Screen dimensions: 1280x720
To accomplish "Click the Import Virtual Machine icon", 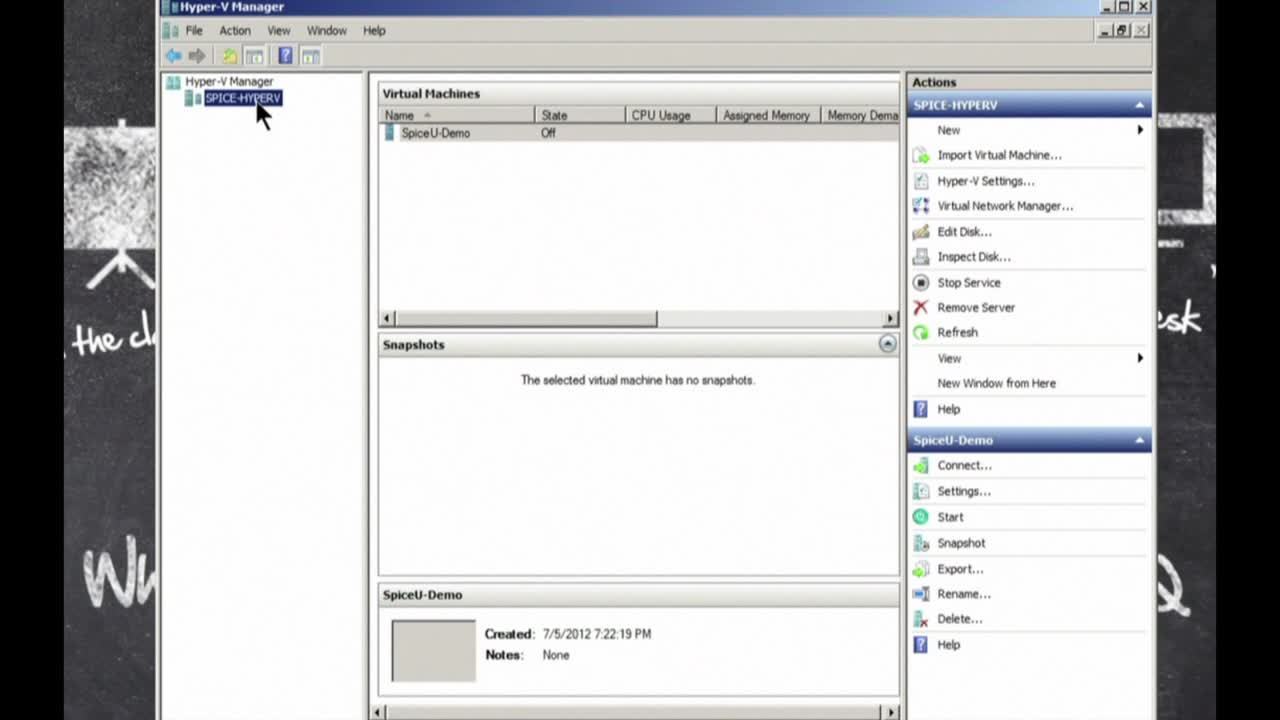I will [921, 155].
